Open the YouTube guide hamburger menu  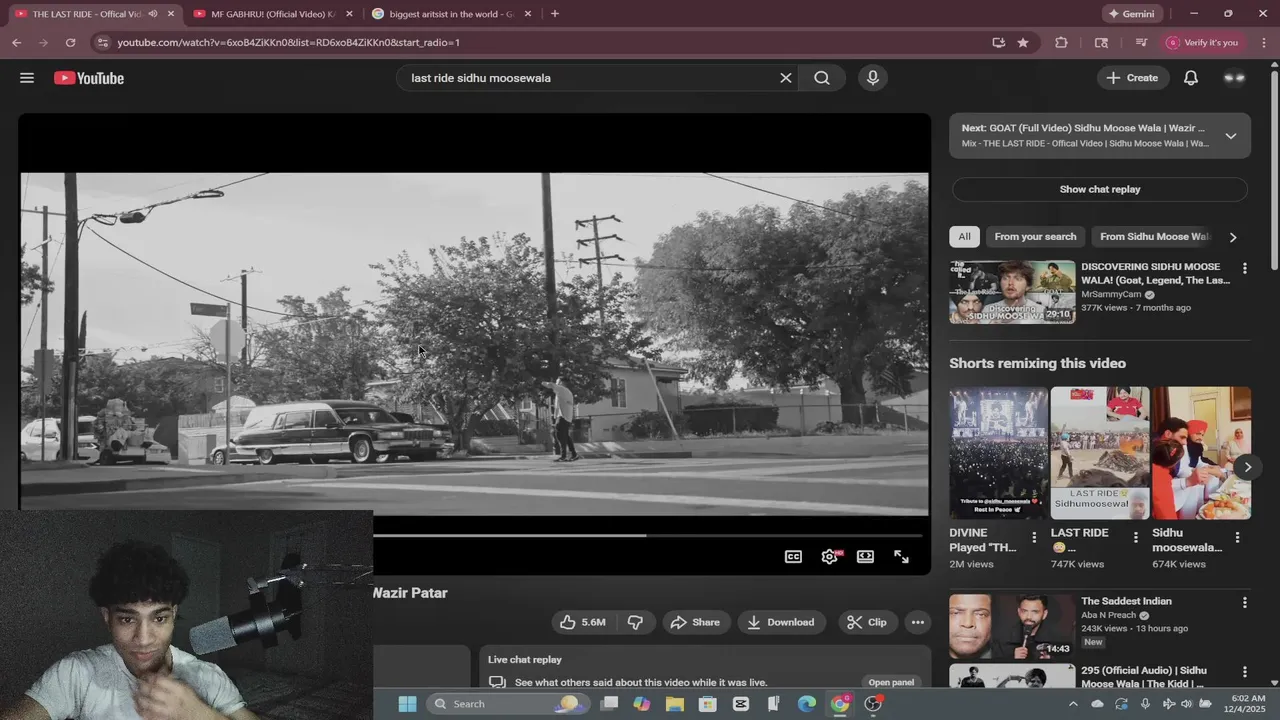[x=27, y=78]
